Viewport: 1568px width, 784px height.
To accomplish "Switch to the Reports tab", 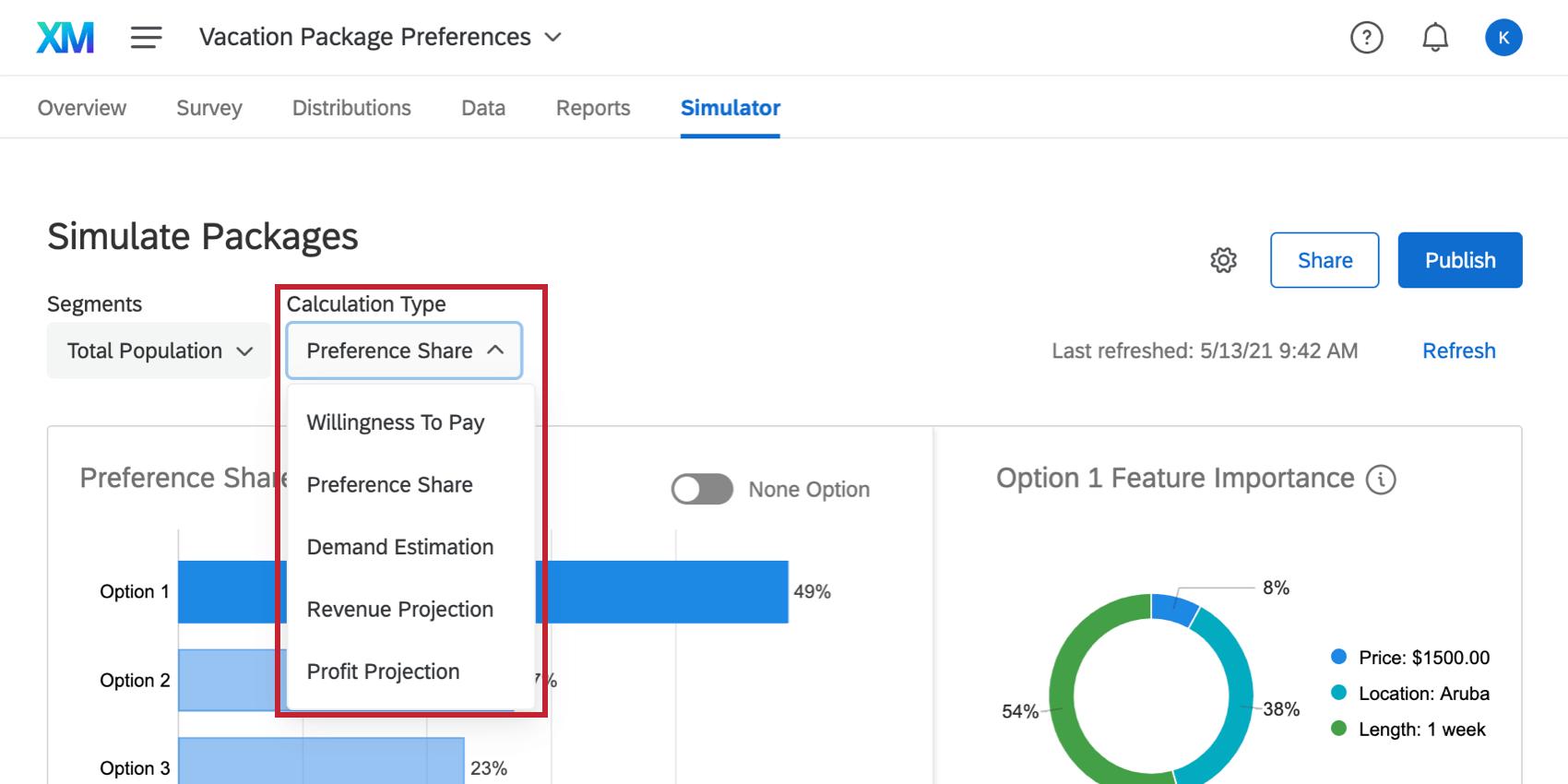I will pos(593,108).
